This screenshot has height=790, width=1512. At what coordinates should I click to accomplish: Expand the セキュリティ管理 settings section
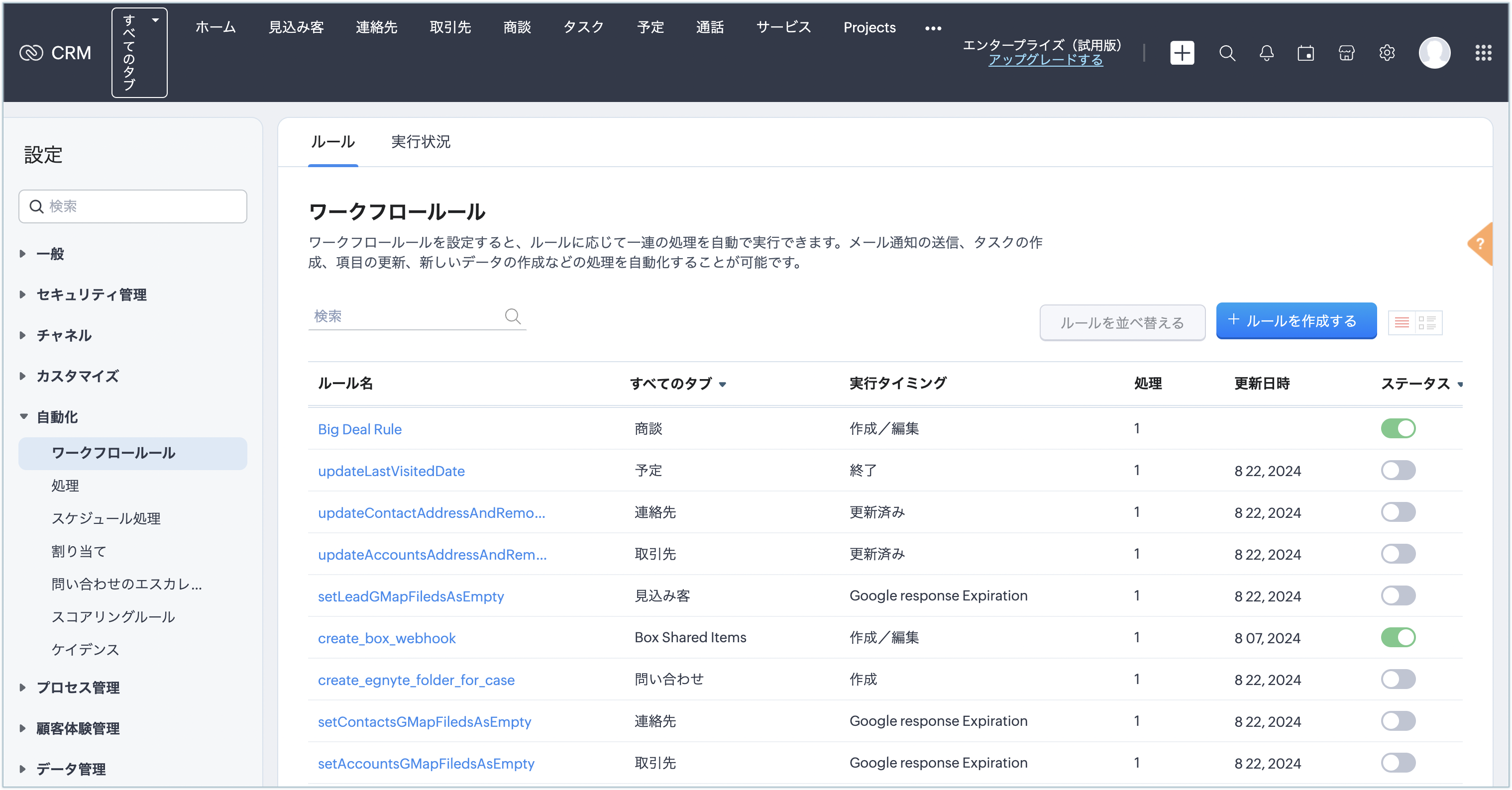point(91,295)
